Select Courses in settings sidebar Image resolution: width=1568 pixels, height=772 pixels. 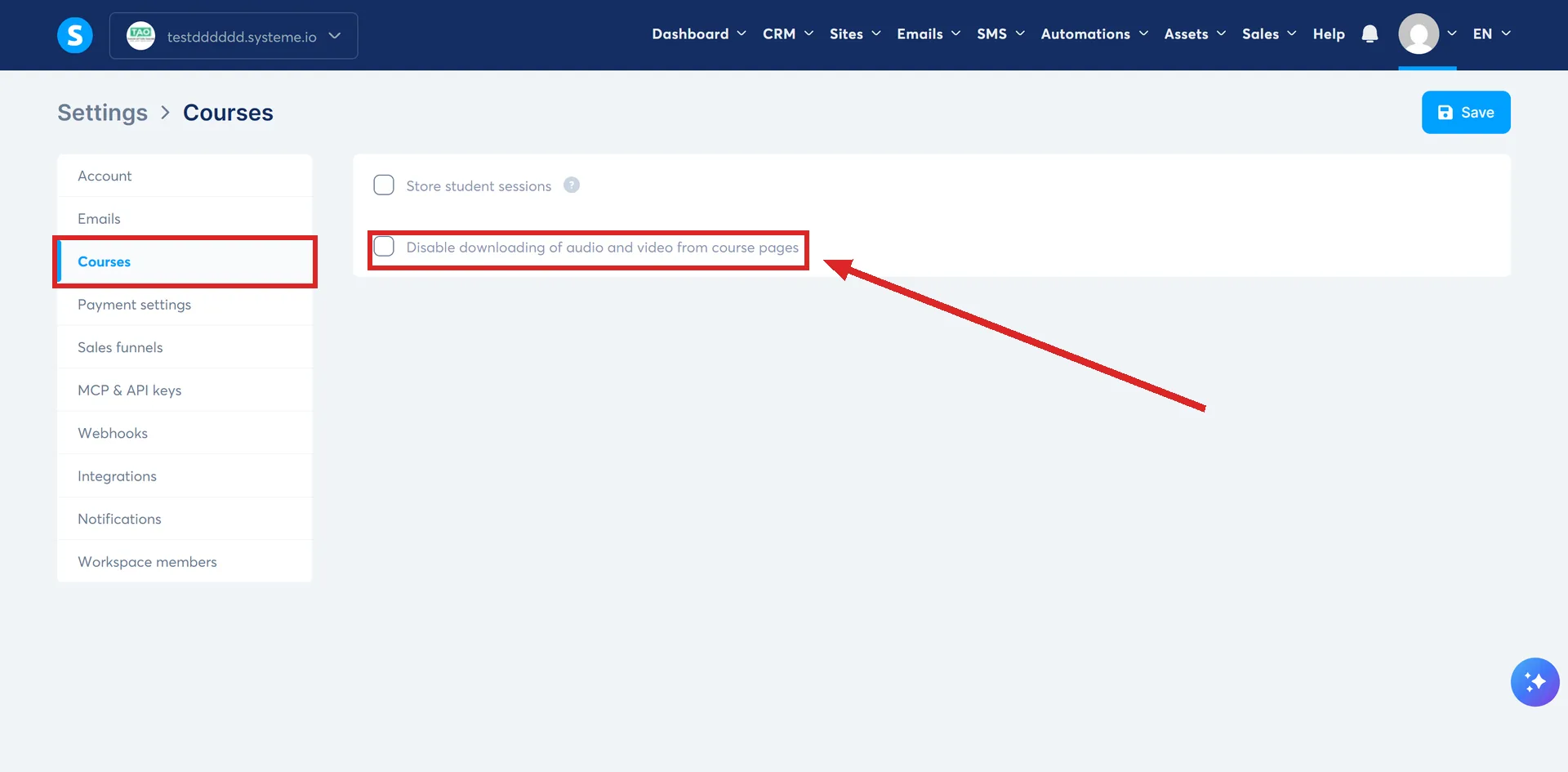pos(185,261)
